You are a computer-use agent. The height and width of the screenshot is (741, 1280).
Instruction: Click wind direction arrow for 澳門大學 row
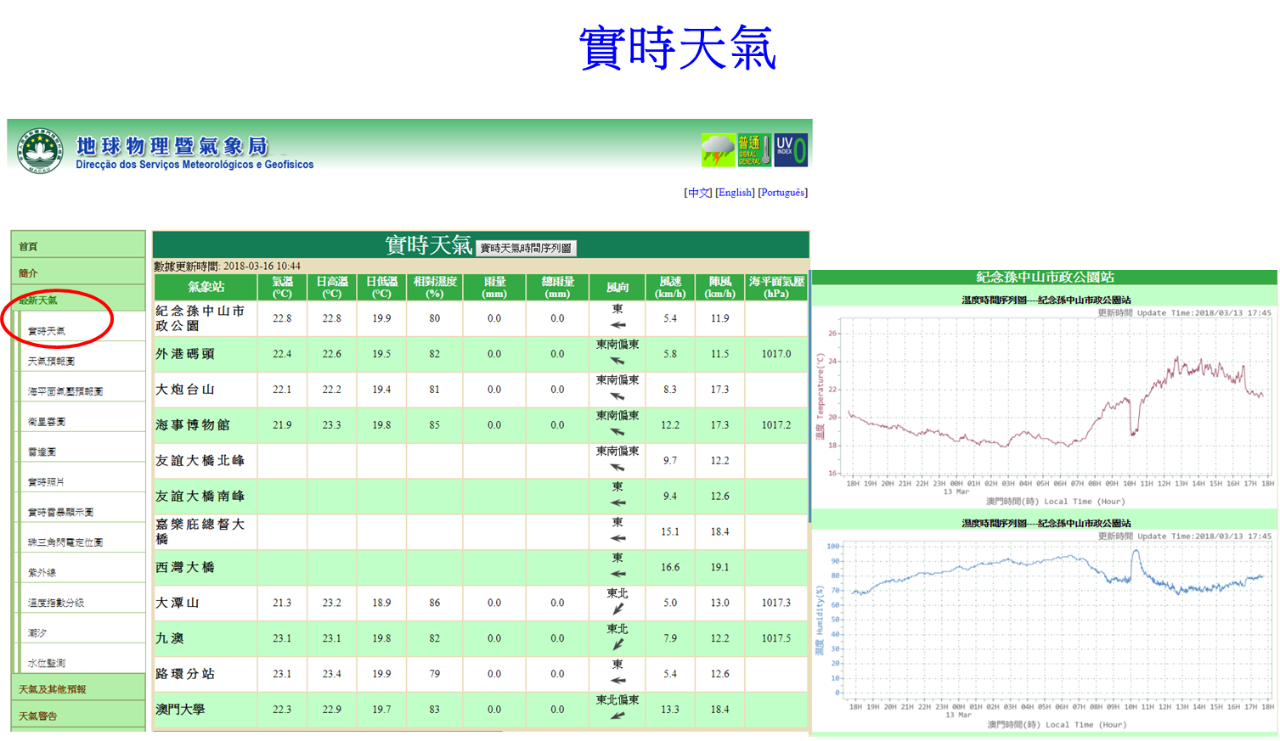point(618,715)
